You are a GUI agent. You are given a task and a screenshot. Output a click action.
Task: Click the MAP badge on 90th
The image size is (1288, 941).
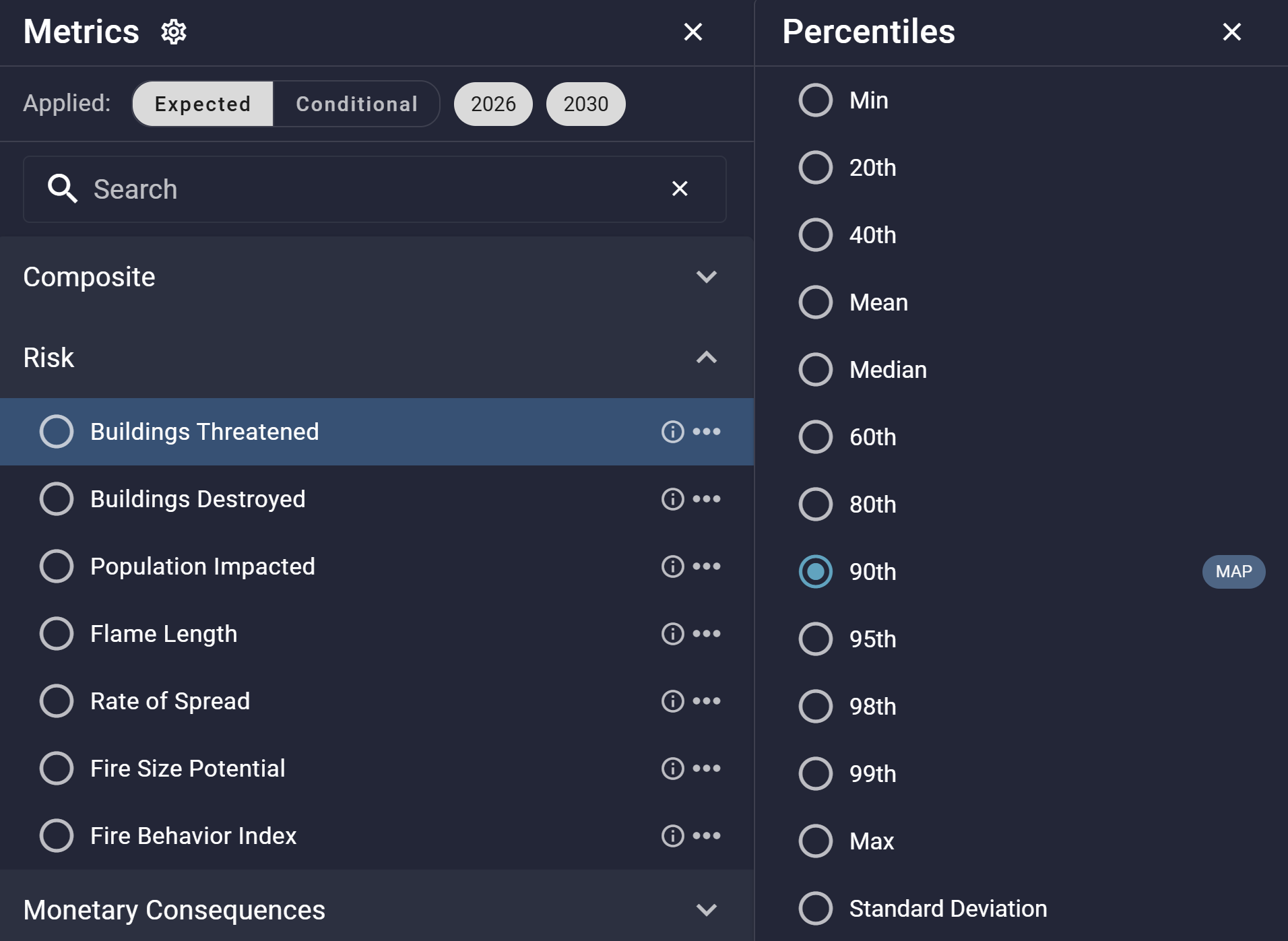(x=1233, y=572)
